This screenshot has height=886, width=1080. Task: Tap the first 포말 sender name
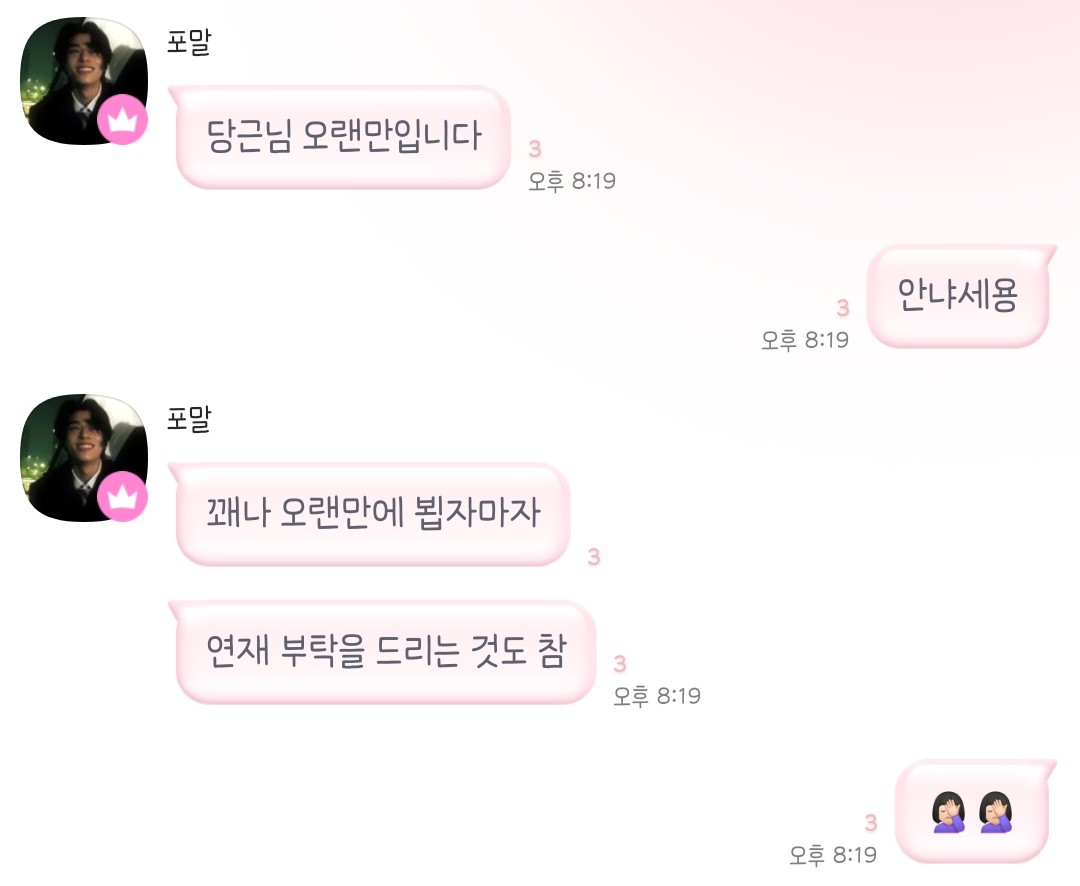[189, 42]
